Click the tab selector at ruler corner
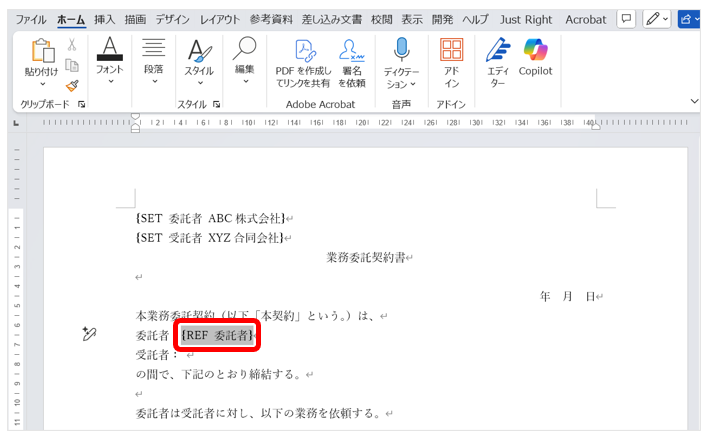 [x=16, y=123]
